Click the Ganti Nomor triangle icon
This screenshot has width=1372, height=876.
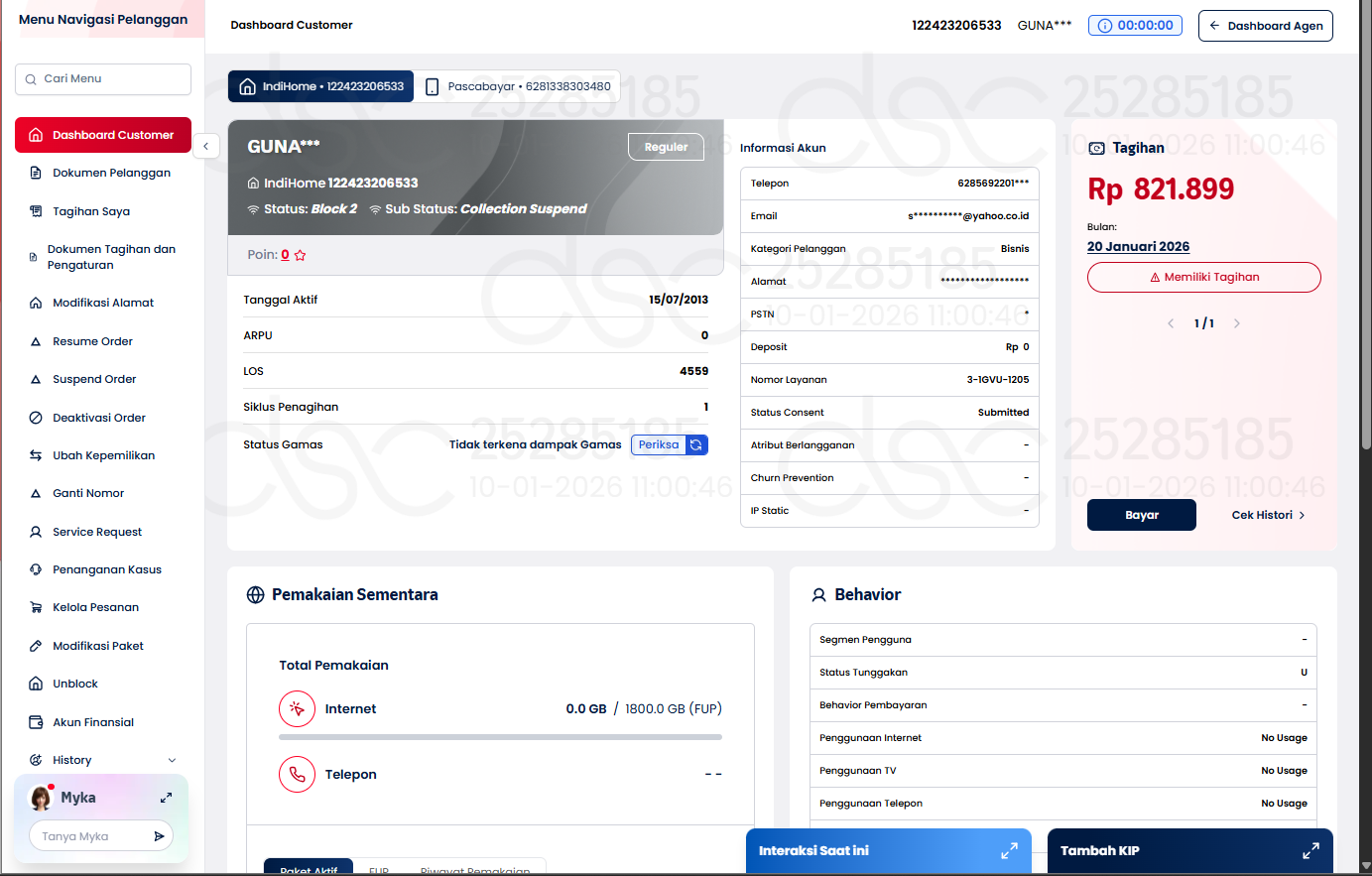[36, 493]
